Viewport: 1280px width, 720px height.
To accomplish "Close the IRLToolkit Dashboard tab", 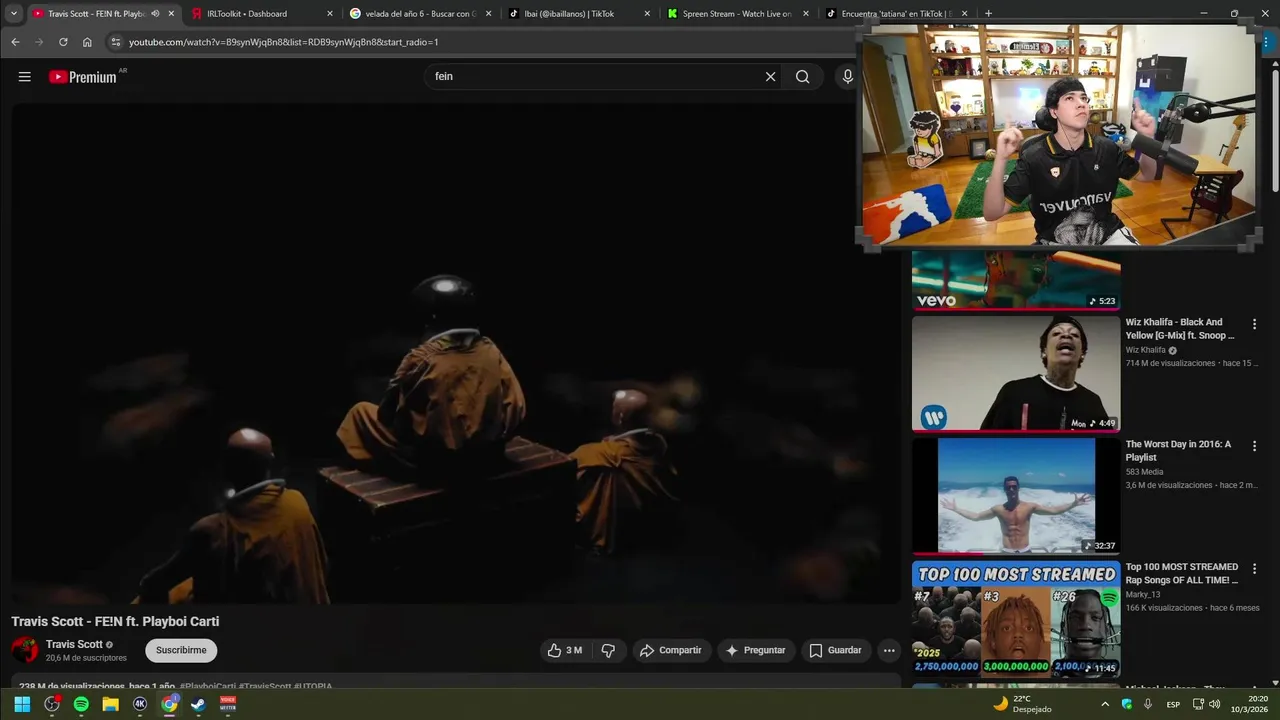I will pos(330,14).
